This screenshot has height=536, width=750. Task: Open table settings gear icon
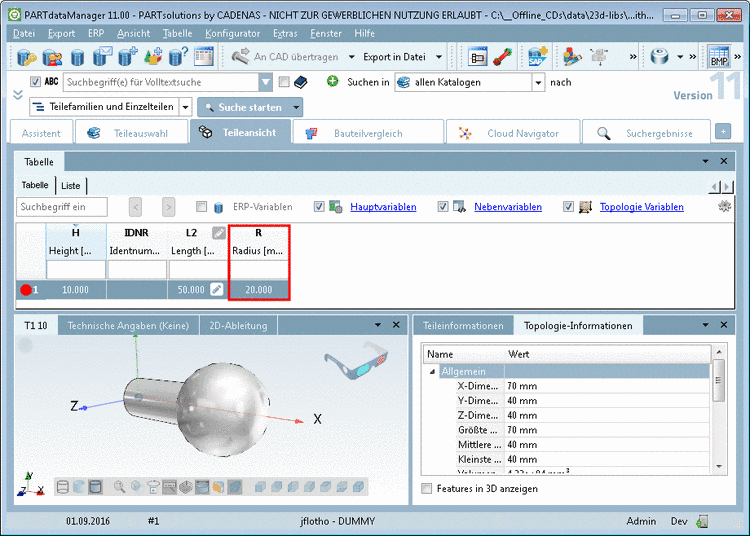[x=725, y=206]
